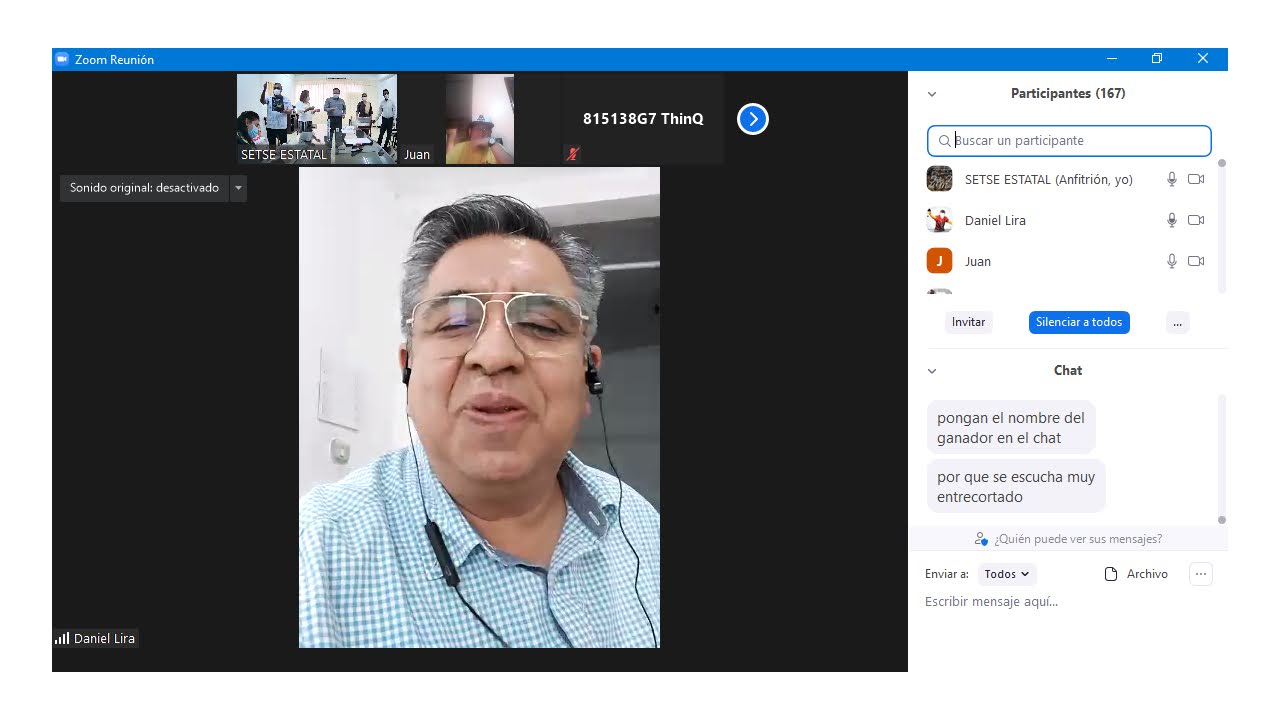Open participants more options (...) button
Screen dimensions: 1280x720
coord(1177,322)
